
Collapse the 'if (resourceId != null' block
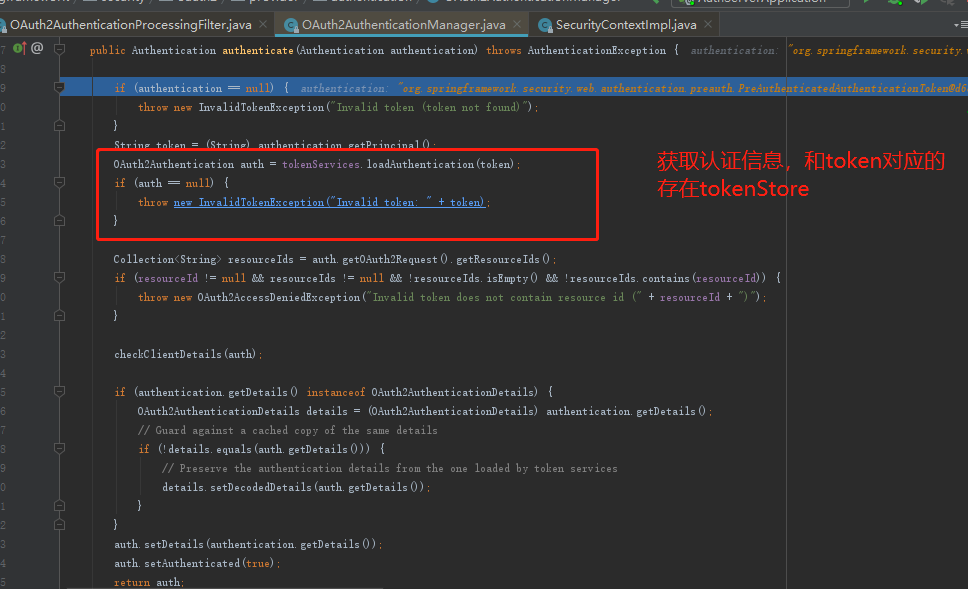59,277
